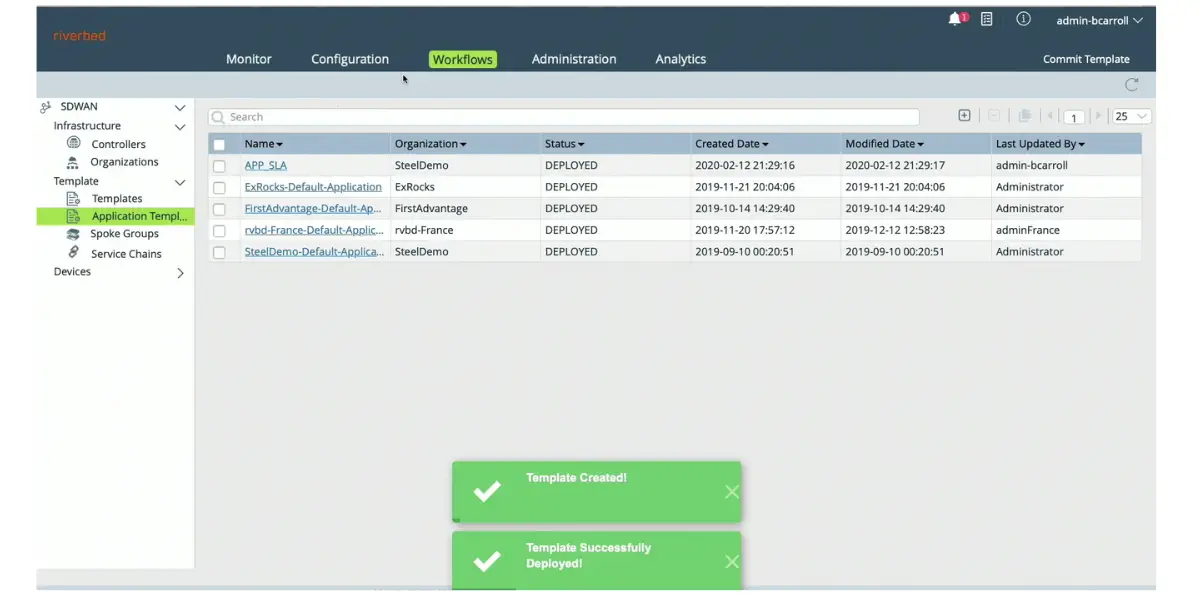
Task: Open the 25 rows-per-page dropdown
Action: point(1132,116)
